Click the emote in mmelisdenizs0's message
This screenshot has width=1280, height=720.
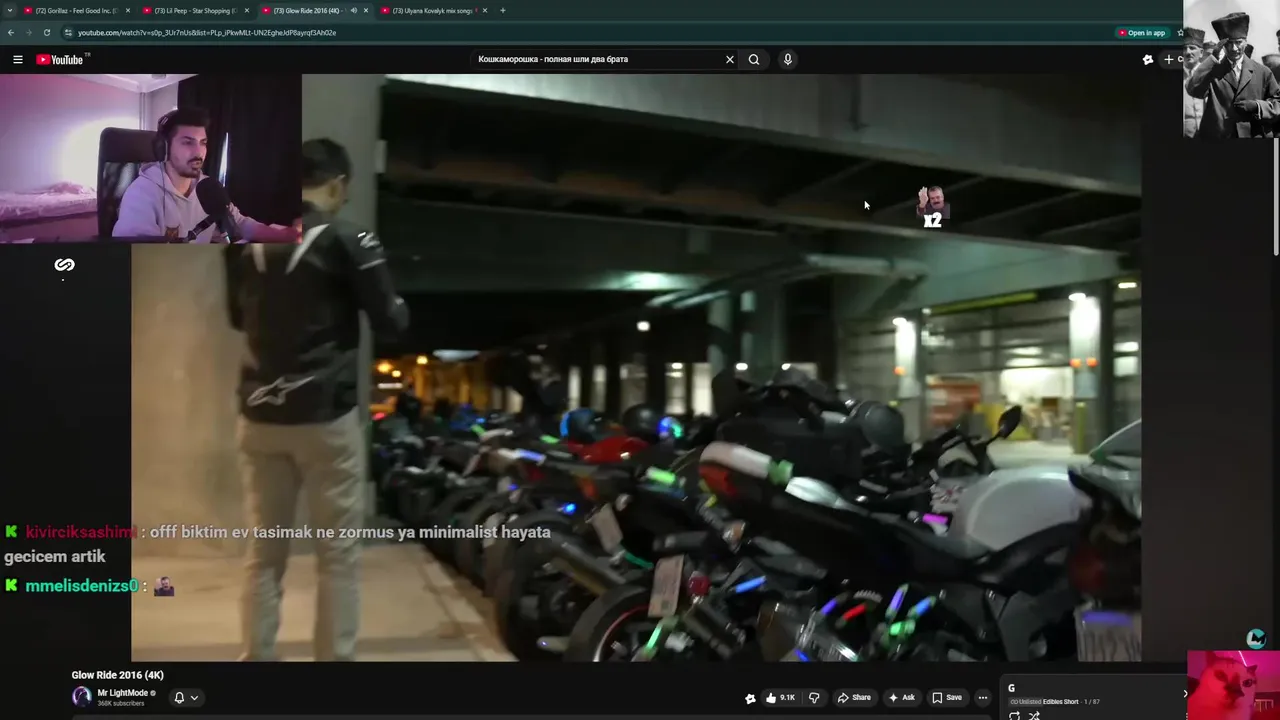point(164,586)
